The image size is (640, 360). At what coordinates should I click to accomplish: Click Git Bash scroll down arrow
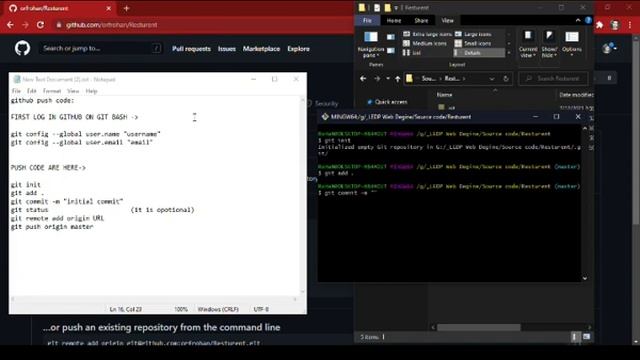click(x=585, y=278)
